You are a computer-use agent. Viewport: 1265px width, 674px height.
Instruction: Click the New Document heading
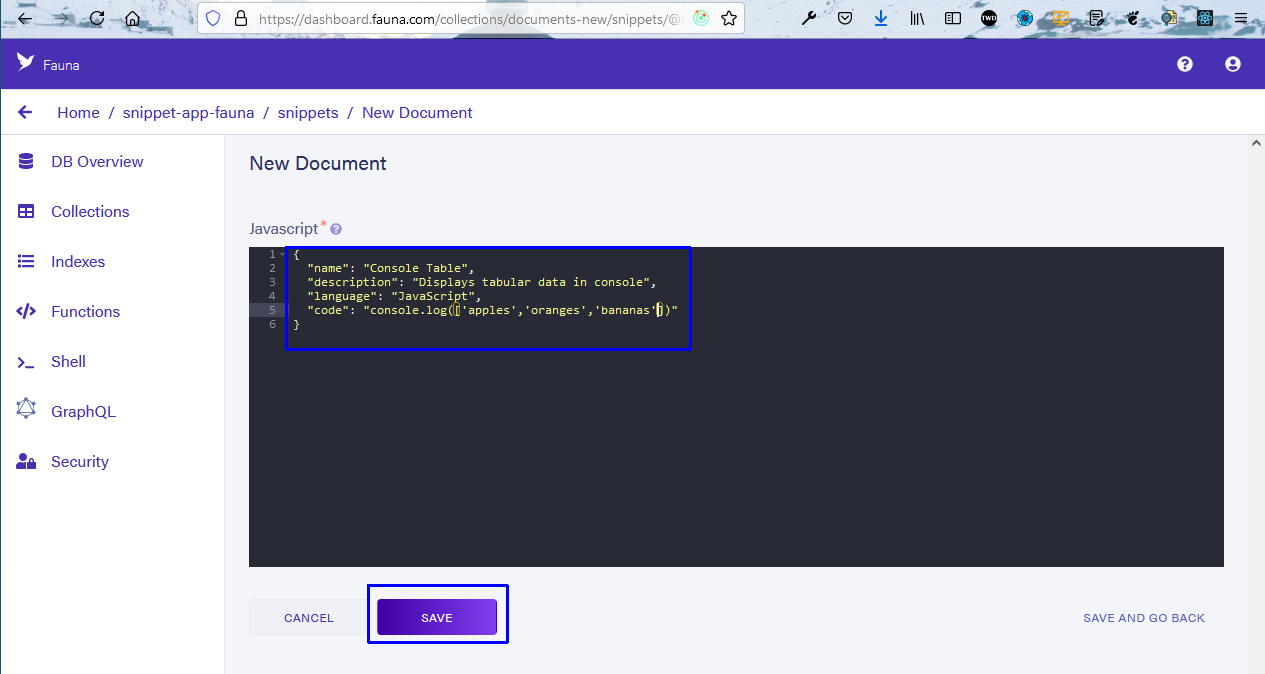(x=318, y=163)
